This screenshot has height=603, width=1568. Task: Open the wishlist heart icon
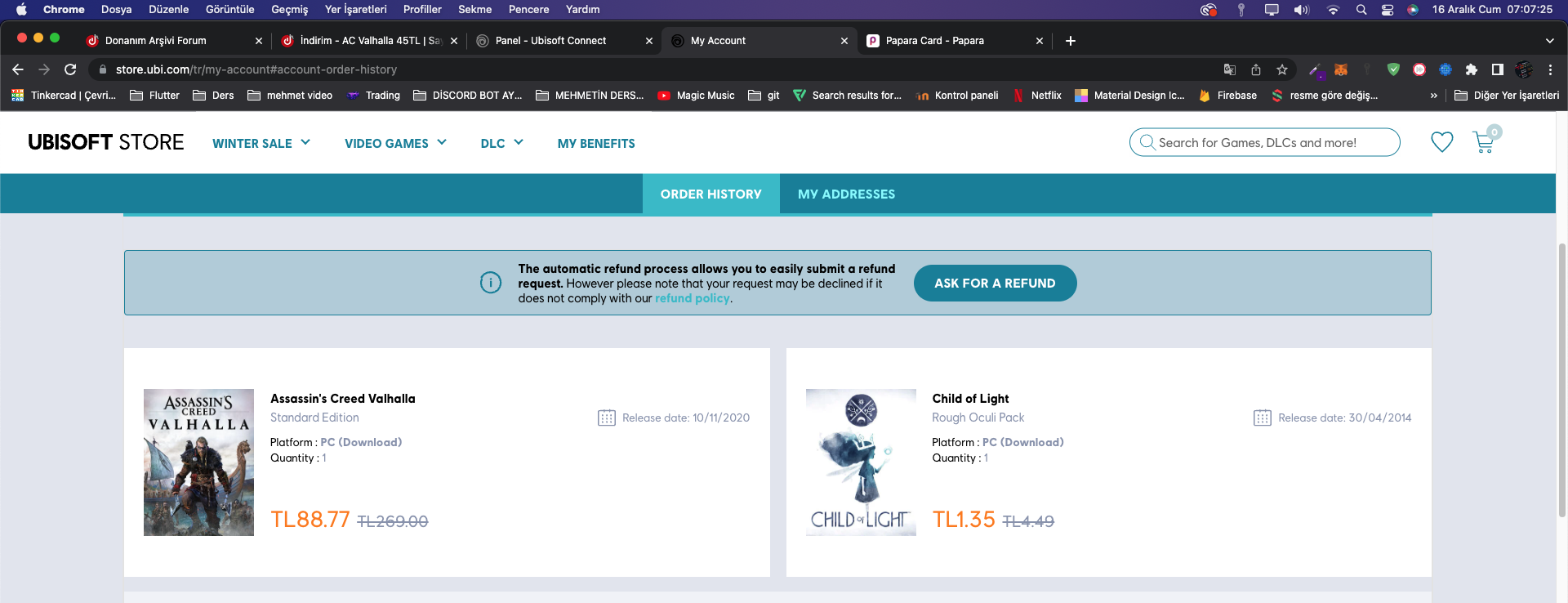[1442, 142]
